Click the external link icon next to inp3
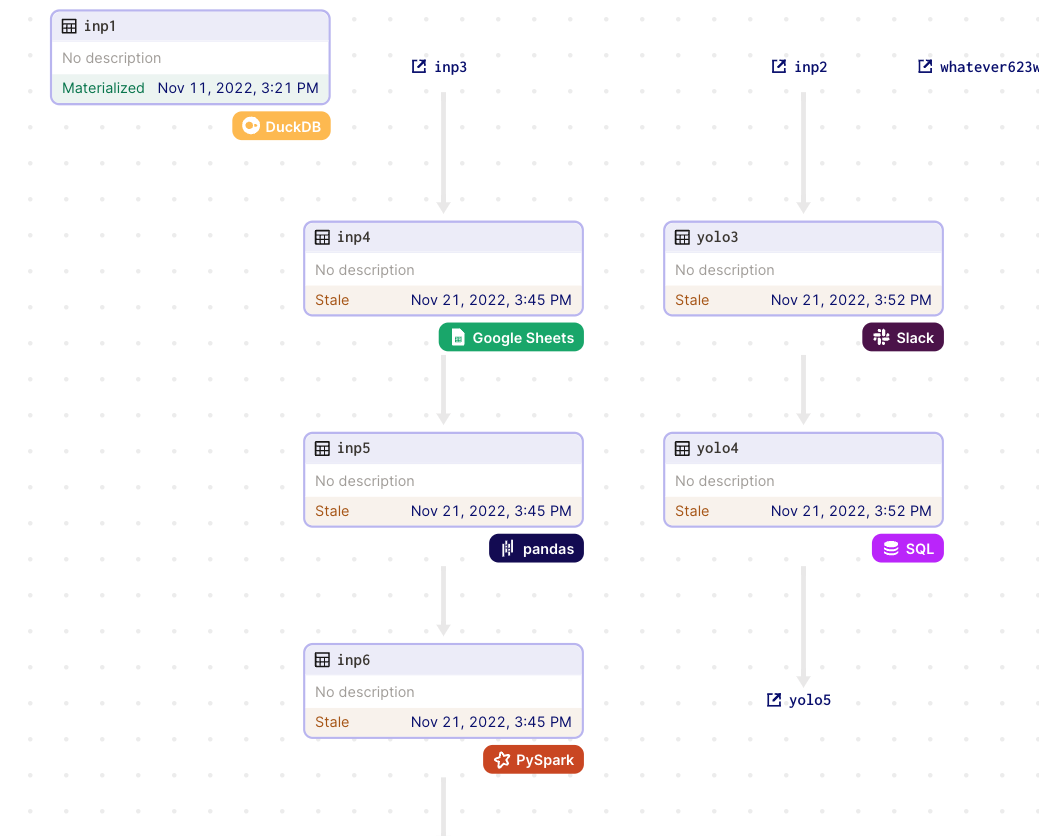1039x836 pixels. coord(418,66)
